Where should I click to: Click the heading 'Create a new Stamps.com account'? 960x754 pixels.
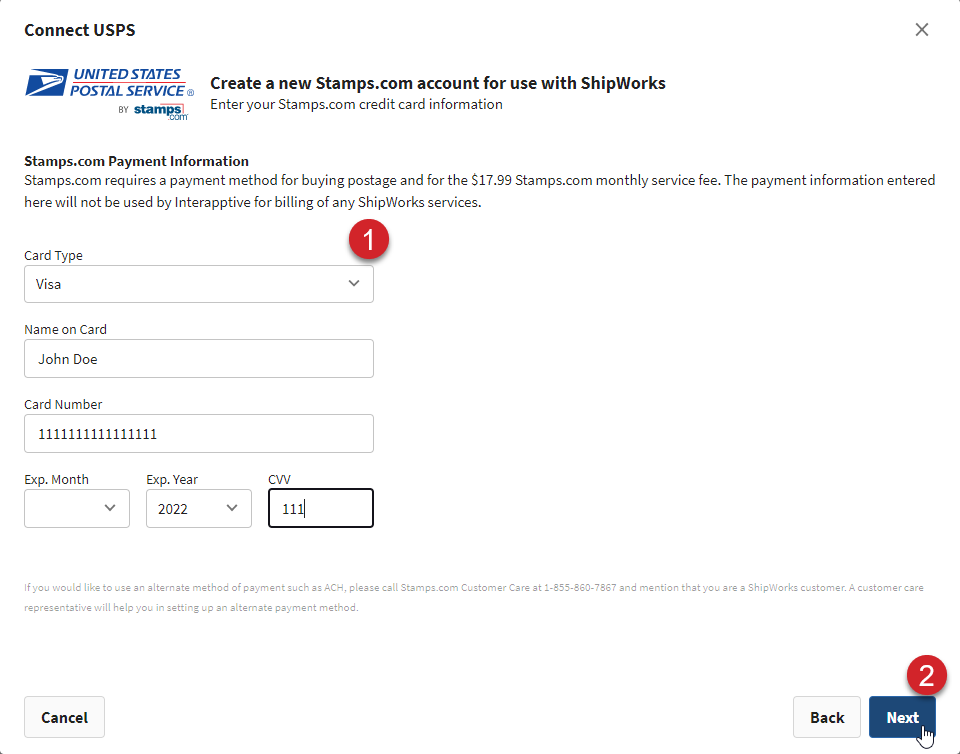tap(438, 83)
